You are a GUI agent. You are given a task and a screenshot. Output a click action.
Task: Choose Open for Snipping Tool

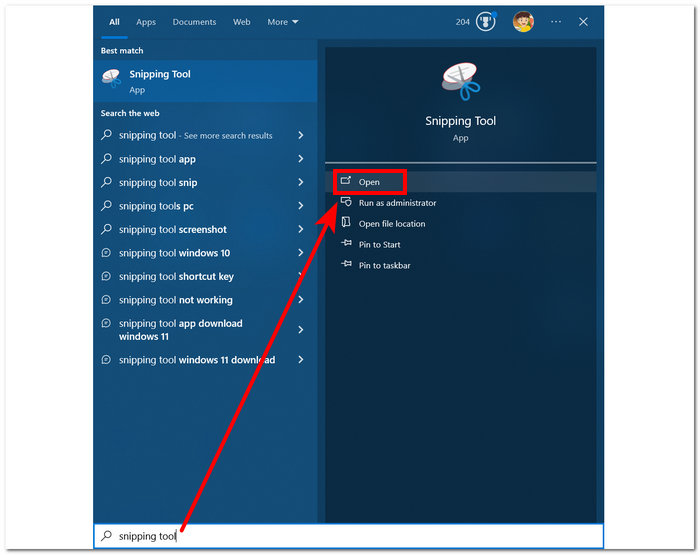tap(461, 182)
